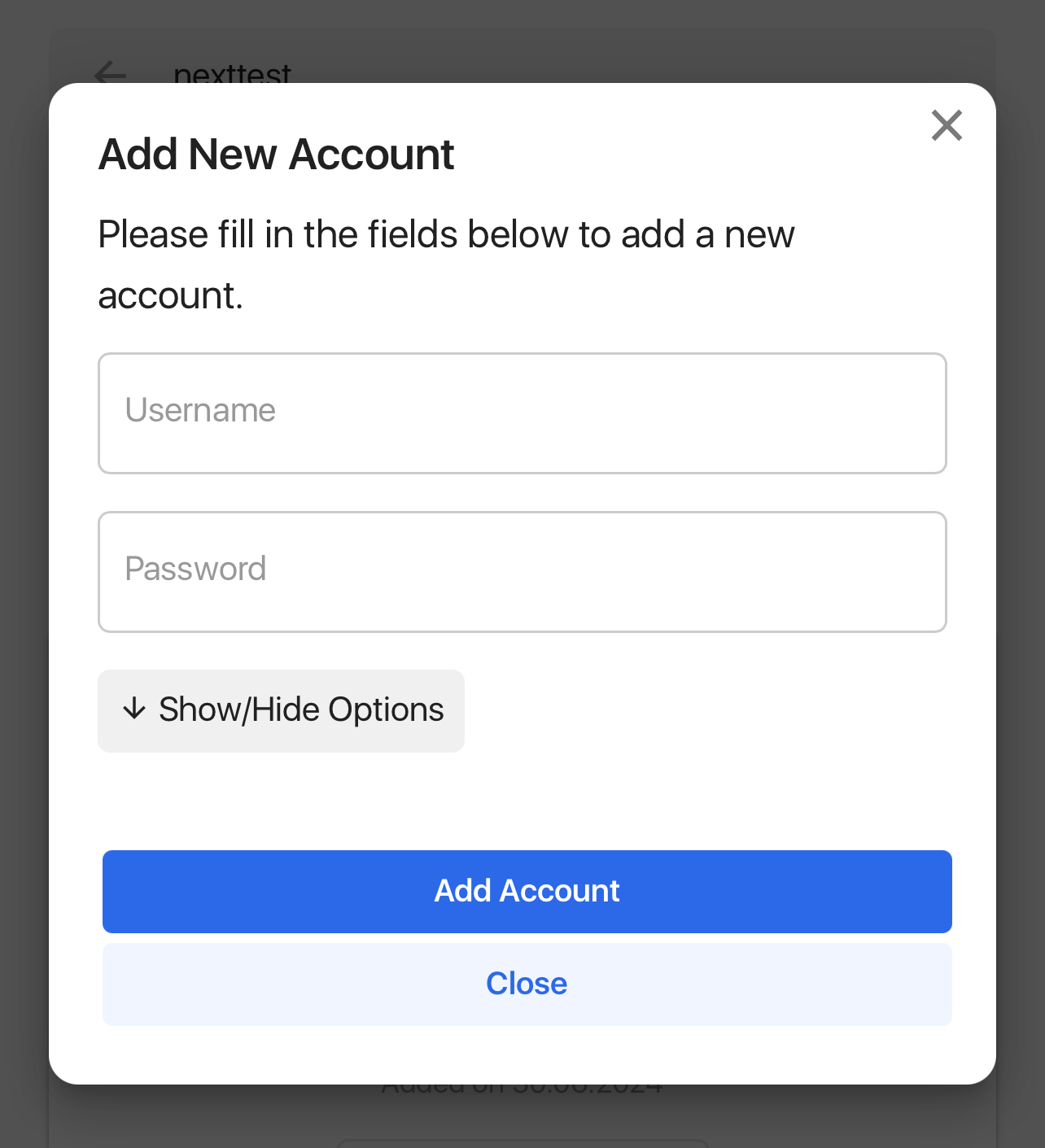1045x1148 pixels.
Task: Click the white "Add Account" label text
Action: tap(527, 891)
